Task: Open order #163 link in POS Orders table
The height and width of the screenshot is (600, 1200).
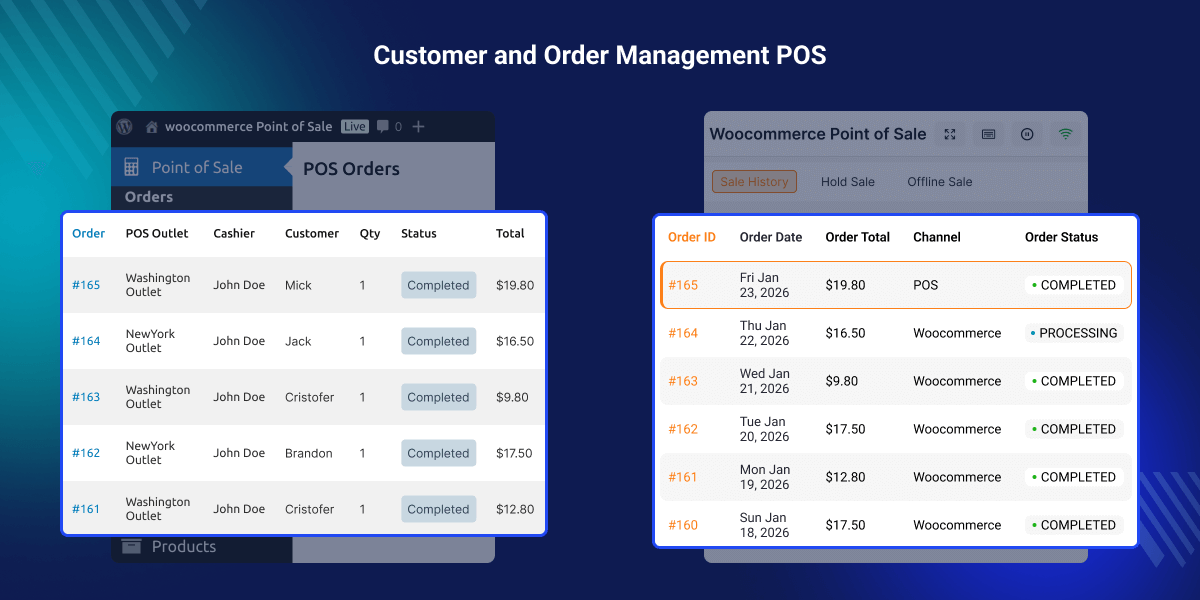Action: (86, 397)
